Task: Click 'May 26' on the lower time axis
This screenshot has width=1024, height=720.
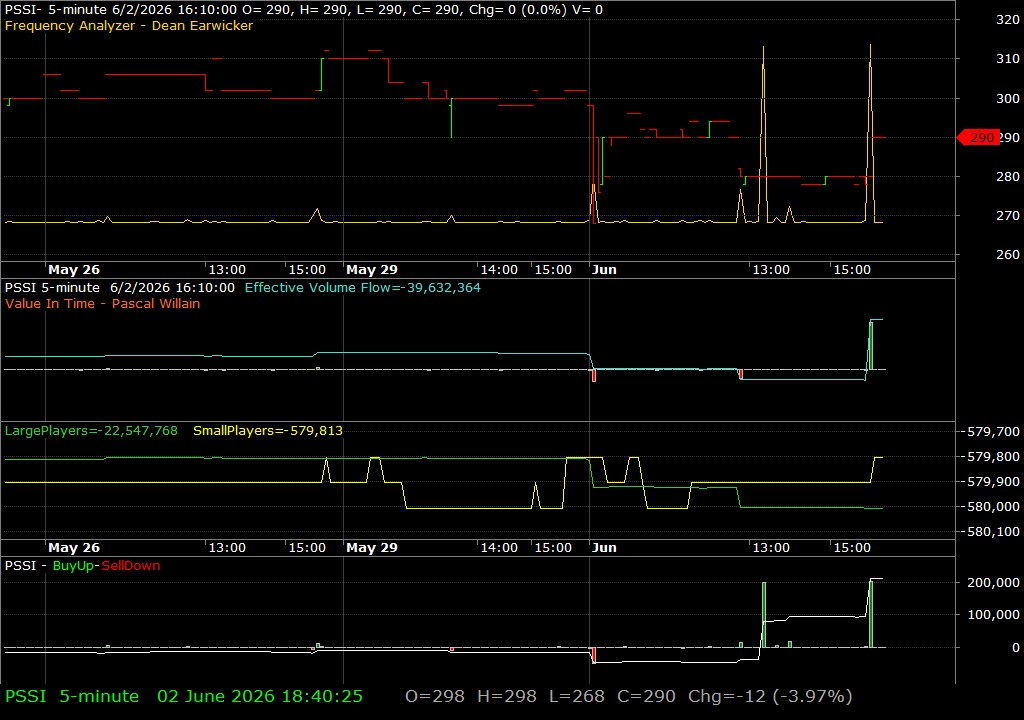Action: click(x=74, y=548)
